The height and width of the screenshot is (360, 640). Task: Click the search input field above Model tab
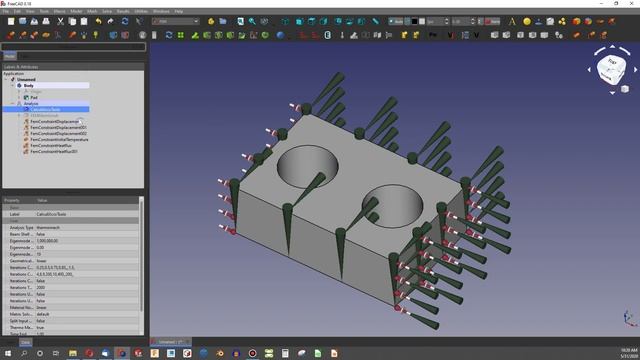[x=73, y=47]
